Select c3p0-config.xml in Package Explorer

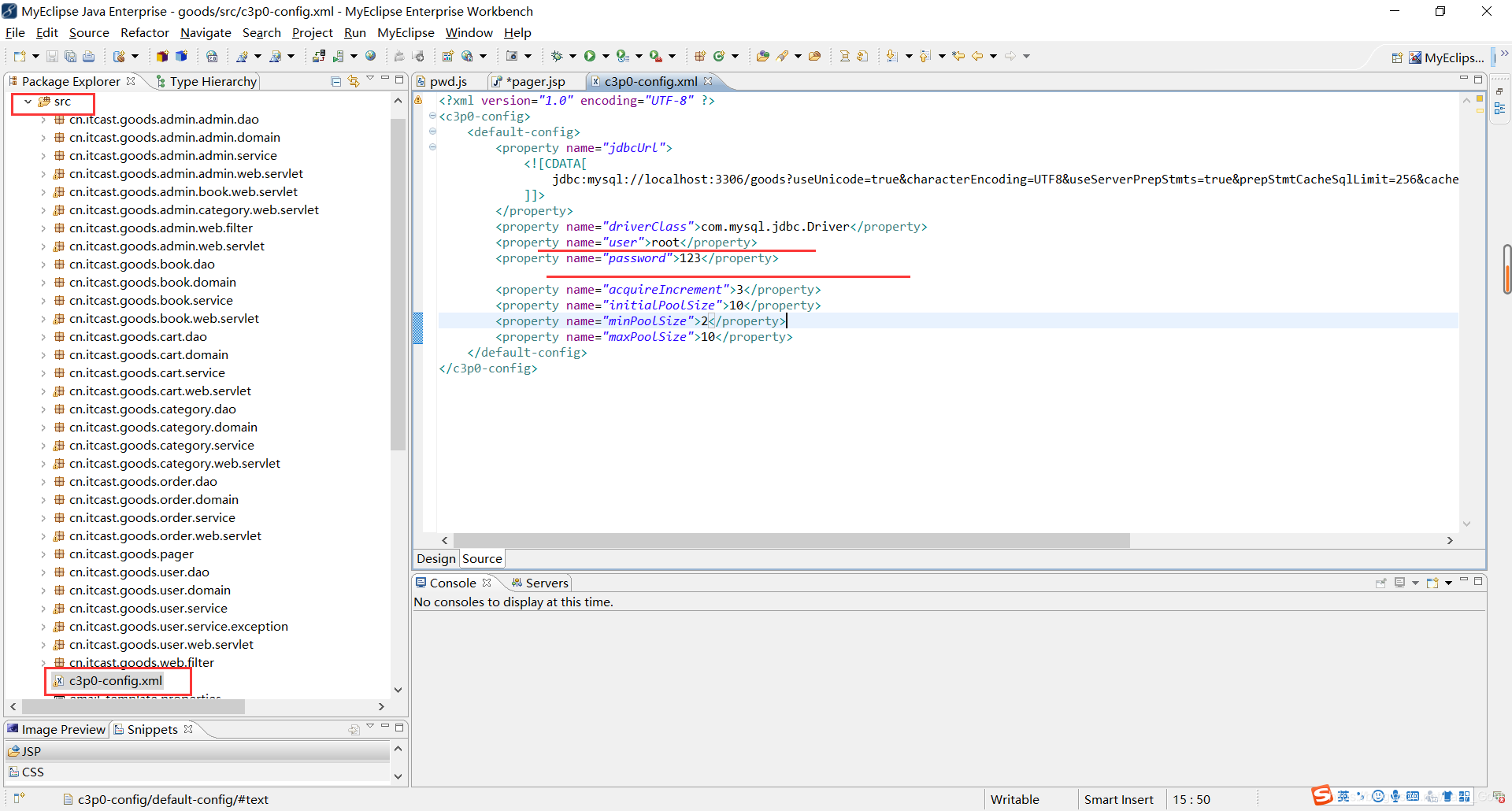tap(116, 680)
